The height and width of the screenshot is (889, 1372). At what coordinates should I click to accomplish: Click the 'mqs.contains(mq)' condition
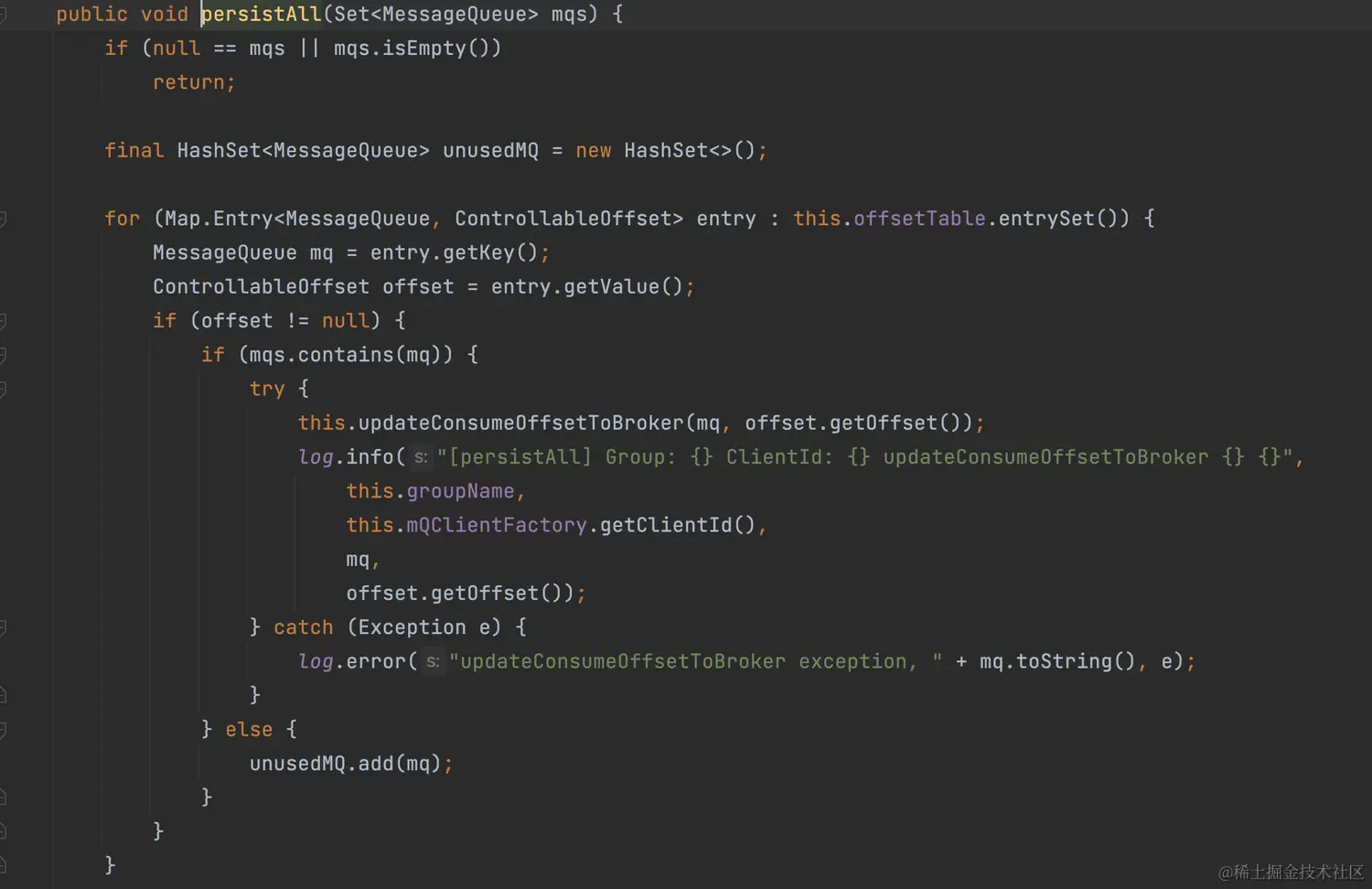[x=345, y=355]
